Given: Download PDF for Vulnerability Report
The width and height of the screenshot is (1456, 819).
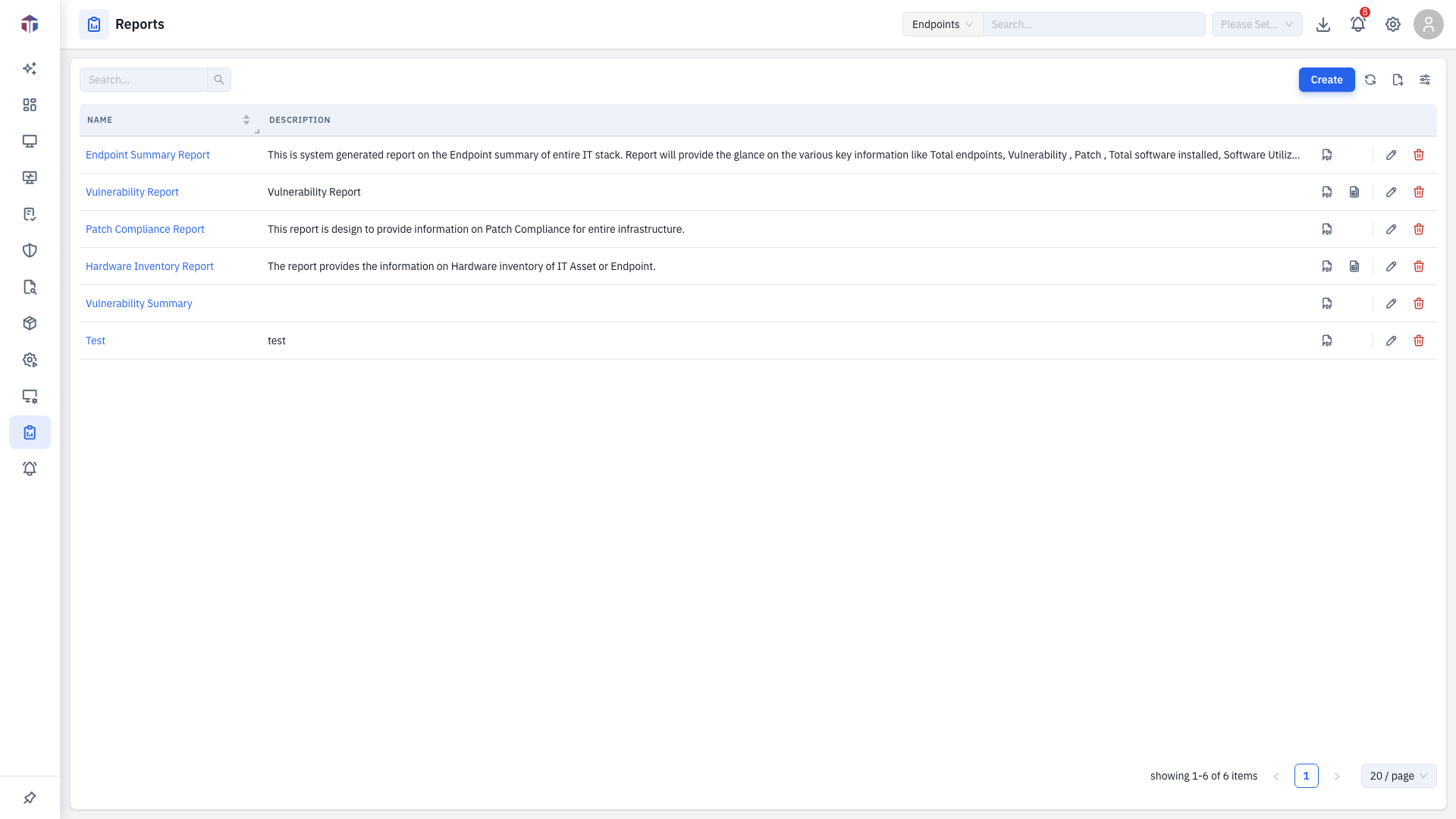Looking at the screenshot, I should [x=1327, y=192].
